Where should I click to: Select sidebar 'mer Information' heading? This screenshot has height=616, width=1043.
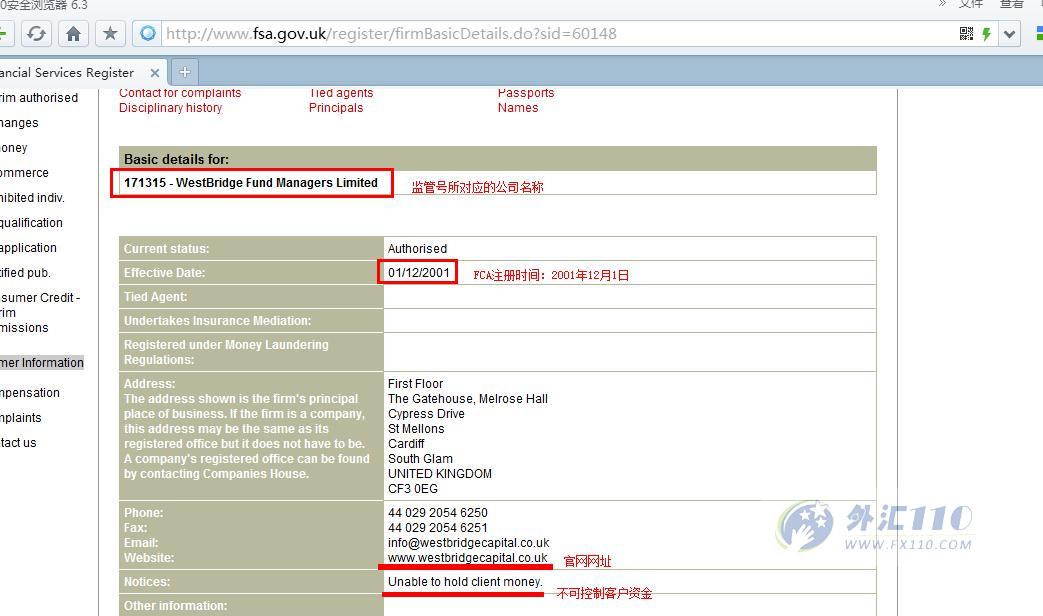tap(42, 363)
